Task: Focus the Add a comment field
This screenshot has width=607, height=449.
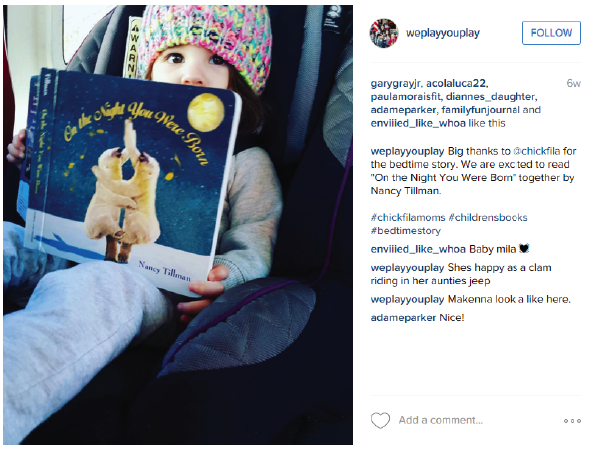Action: point(441,420)
